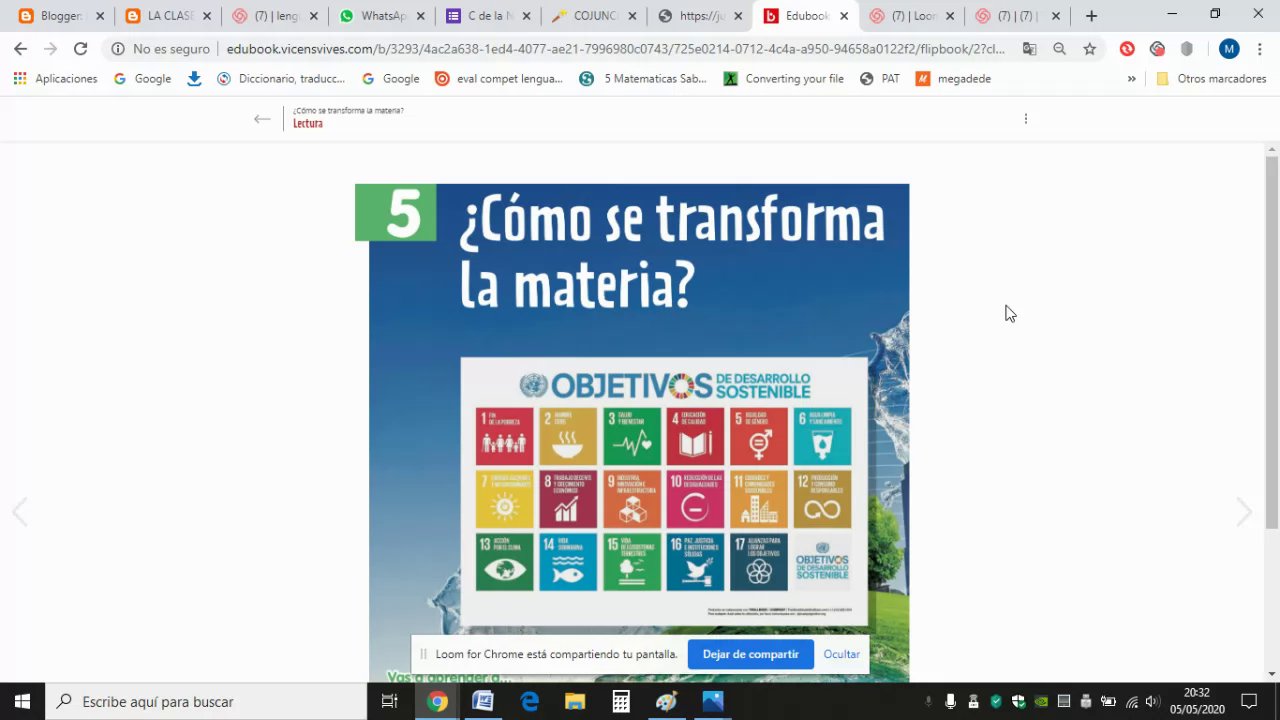Open the '5 Matematicas Sab...' bookmark
The width and height of the screenshot is (1280, 720).
click(642, 79)
